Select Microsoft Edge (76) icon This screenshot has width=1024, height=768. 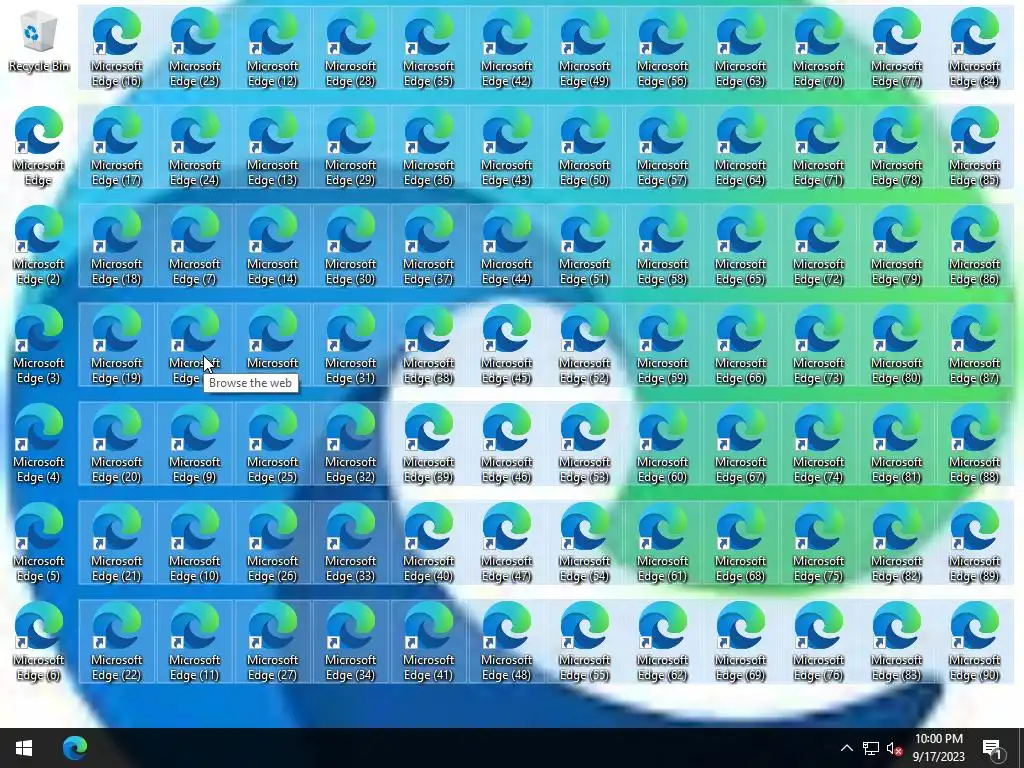818,642
